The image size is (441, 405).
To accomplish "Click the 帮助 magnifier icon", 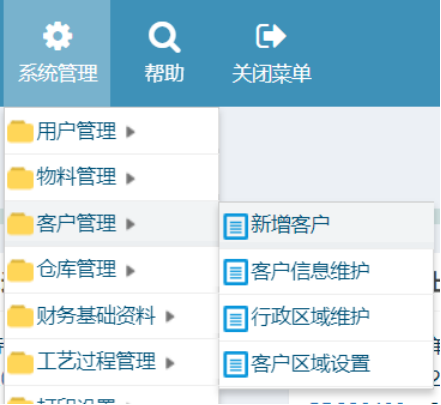I will [x=164, y=37].
